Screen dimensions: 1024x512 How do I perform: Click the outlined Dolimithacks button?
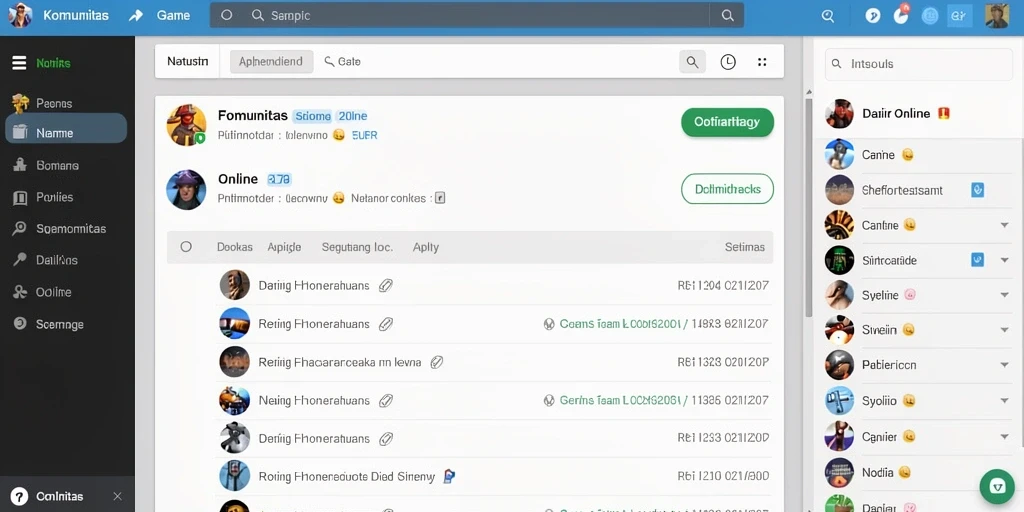pyautogui.click(x=727, y=189)
